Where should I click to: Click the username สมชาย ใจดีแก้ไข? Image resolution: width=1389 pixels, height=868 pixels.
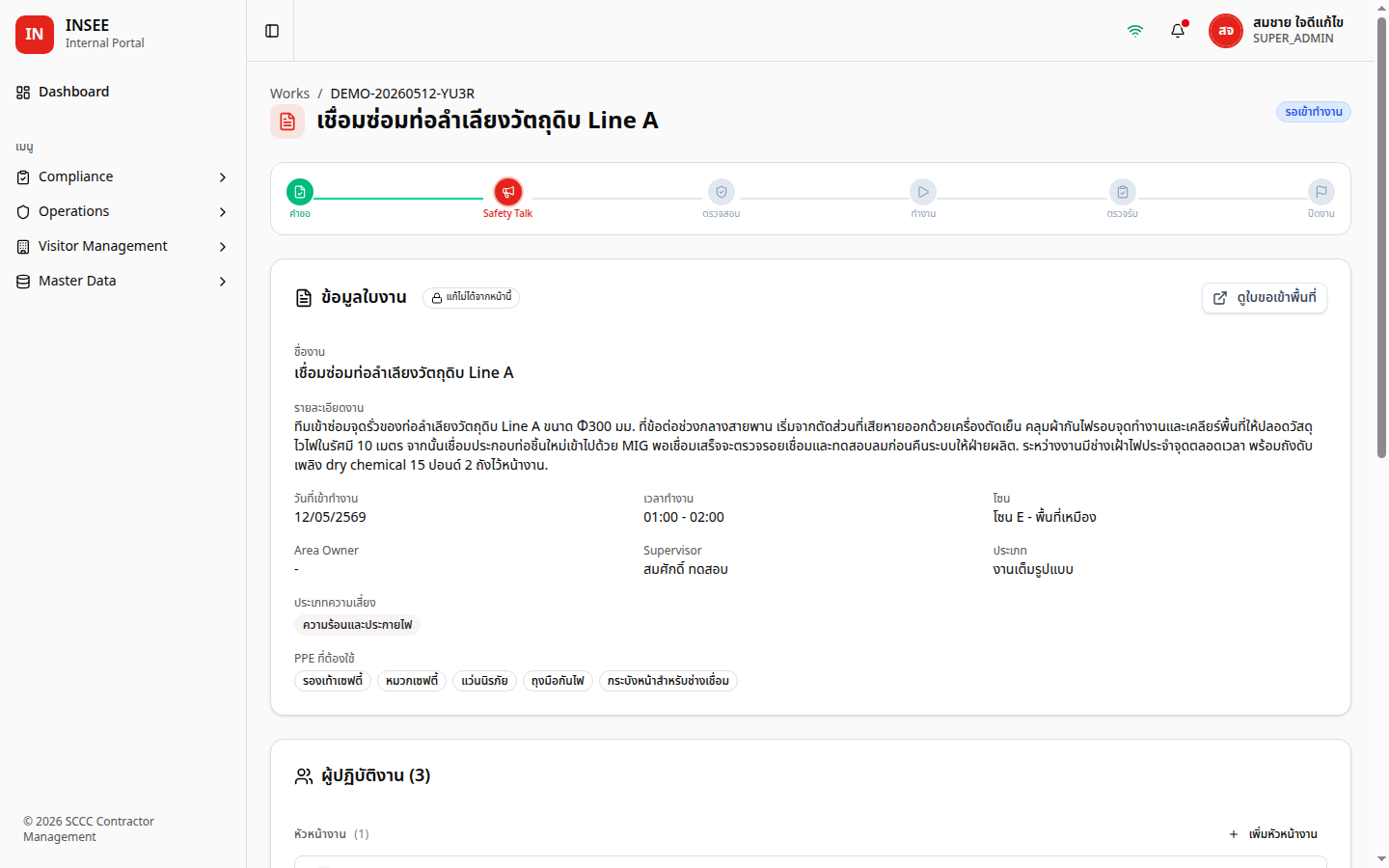(x=1298, y=22)
